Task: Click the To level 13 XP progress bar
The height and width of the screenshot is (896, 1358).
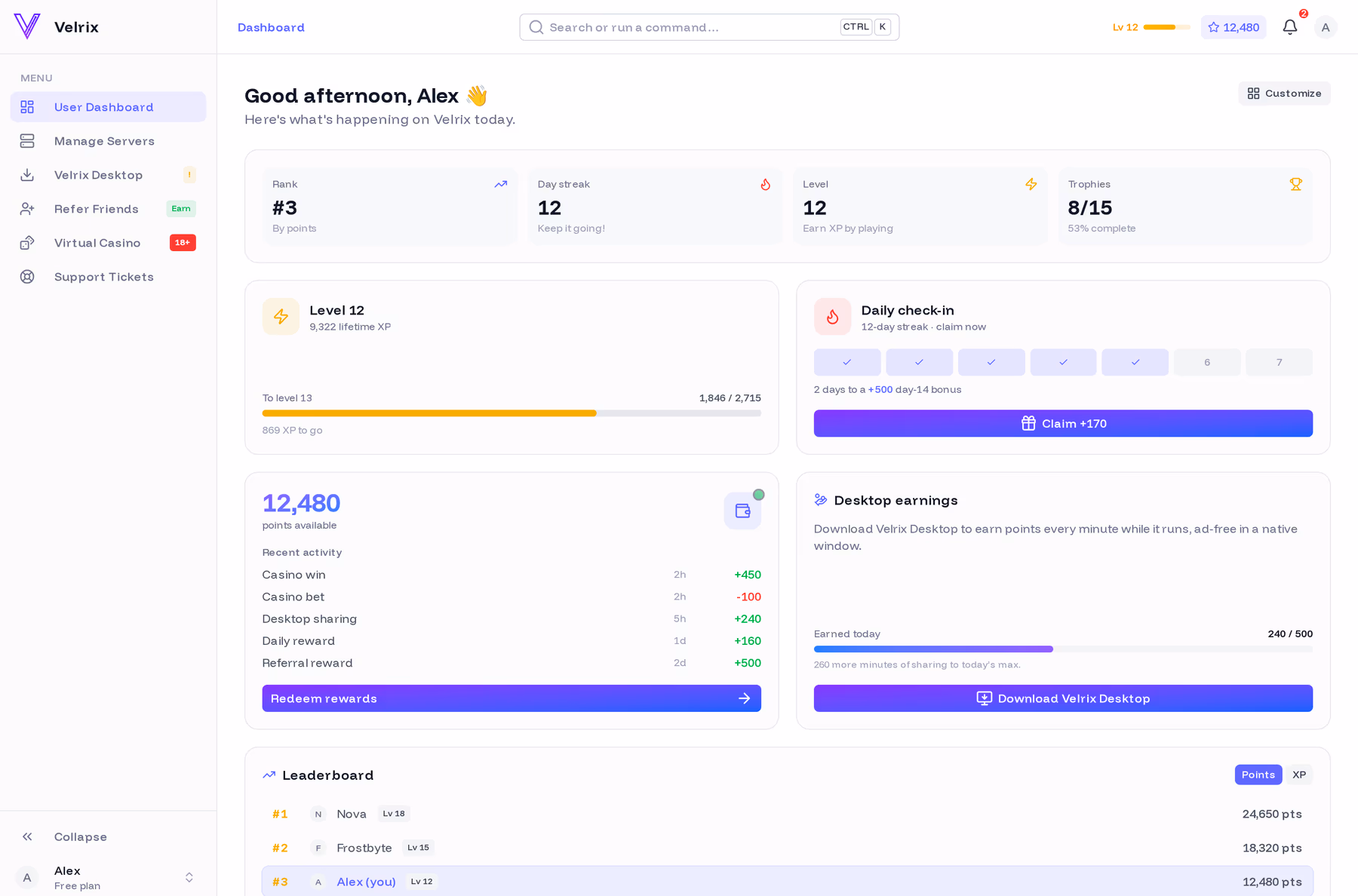Action: click(x=512, y=413)
